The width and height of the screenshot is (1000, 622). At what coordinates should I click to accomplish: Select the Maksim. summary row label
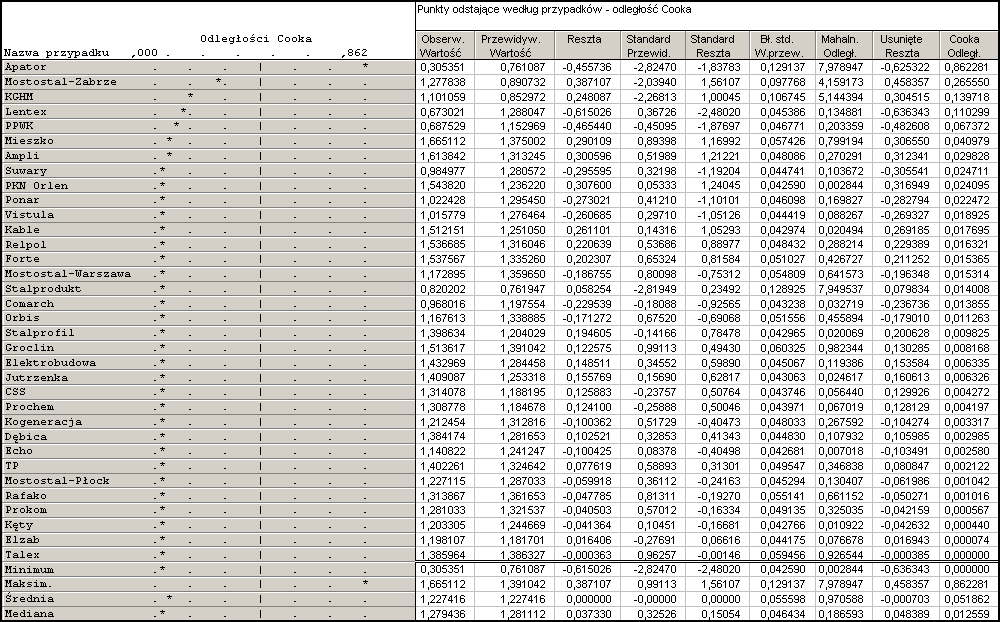29,584
